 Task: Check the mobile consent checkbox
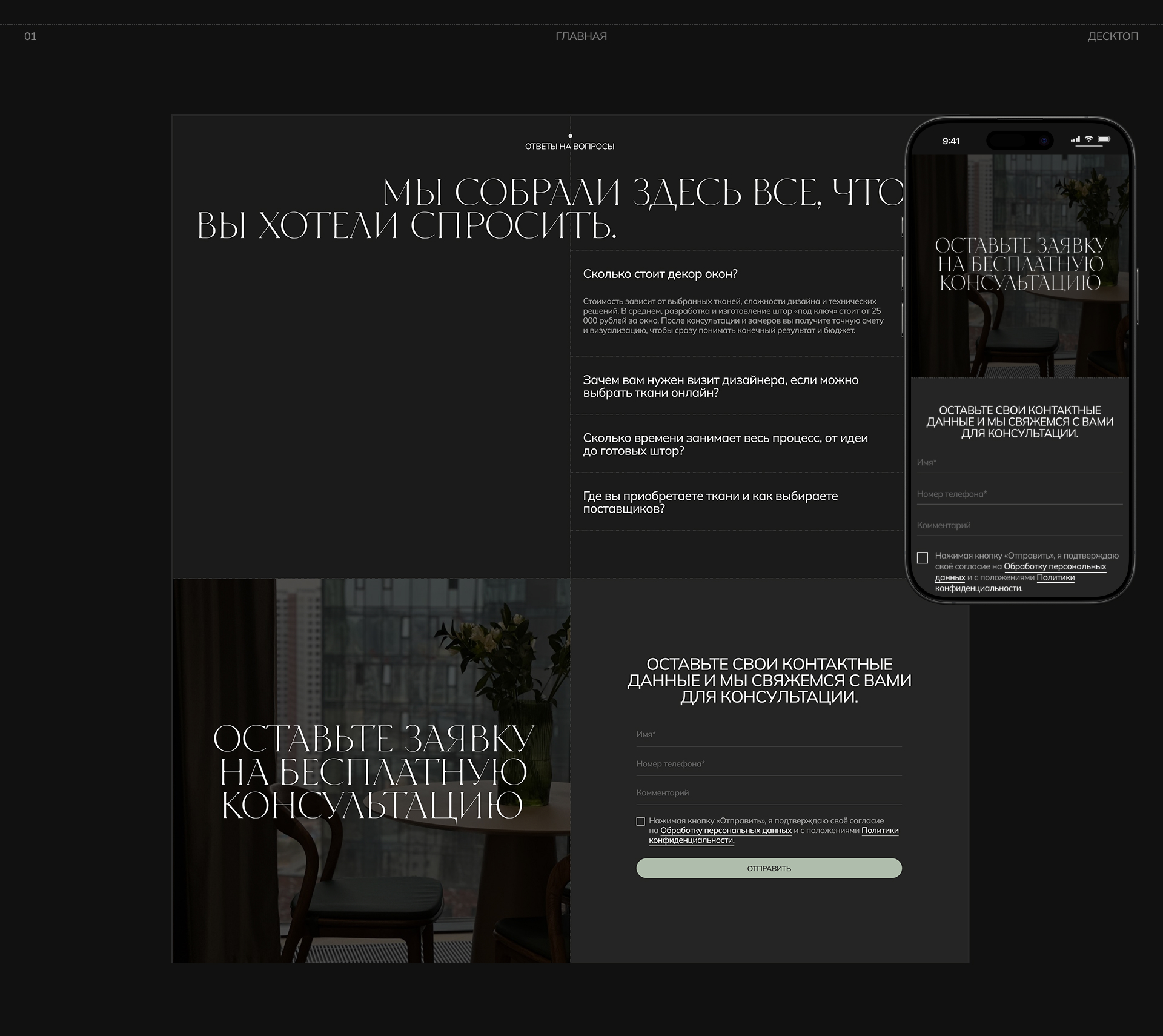pyautogui.click(x=923, y=558)
